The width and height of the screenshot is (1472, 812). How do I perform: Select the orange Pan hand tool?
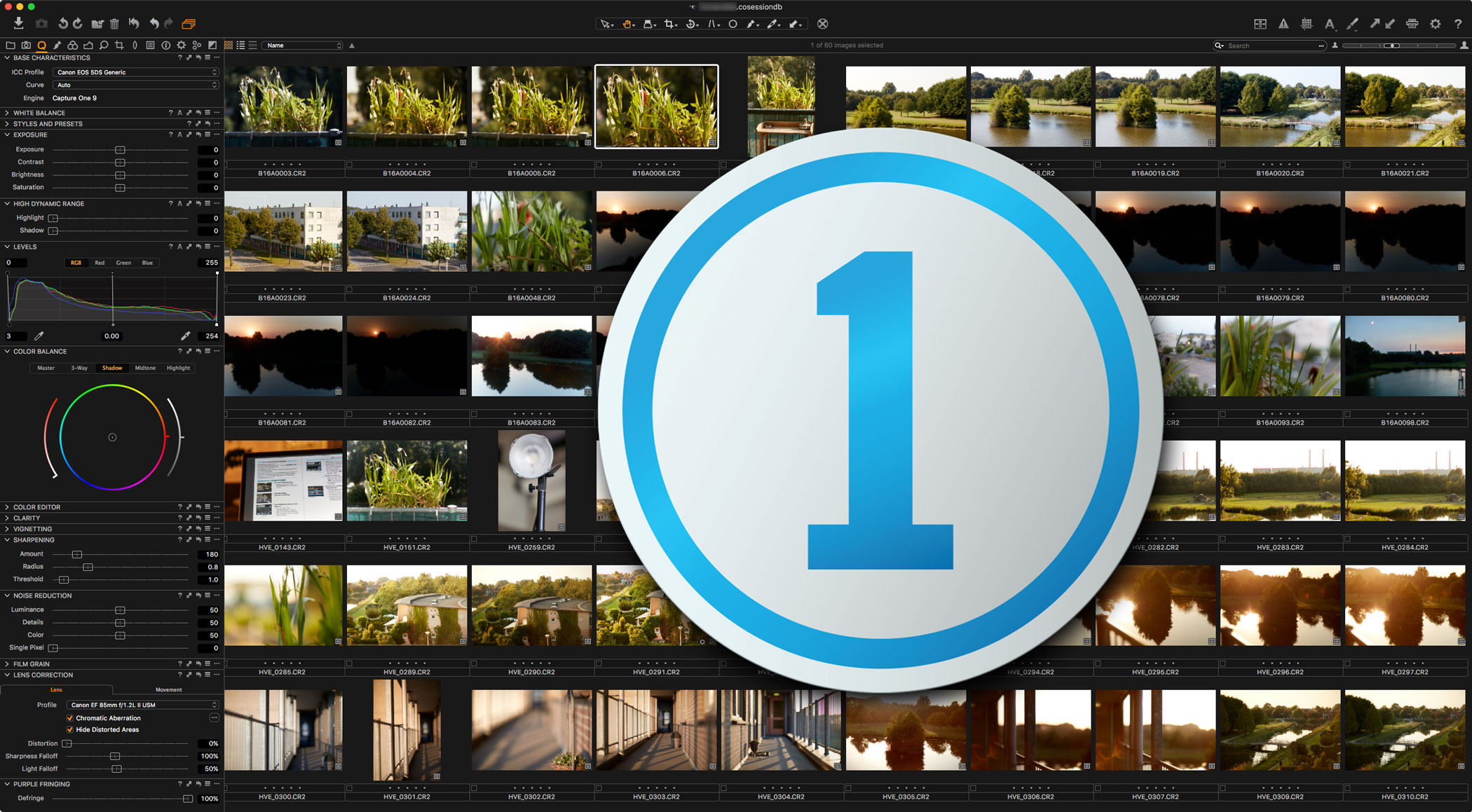click(x=628, y=24)
